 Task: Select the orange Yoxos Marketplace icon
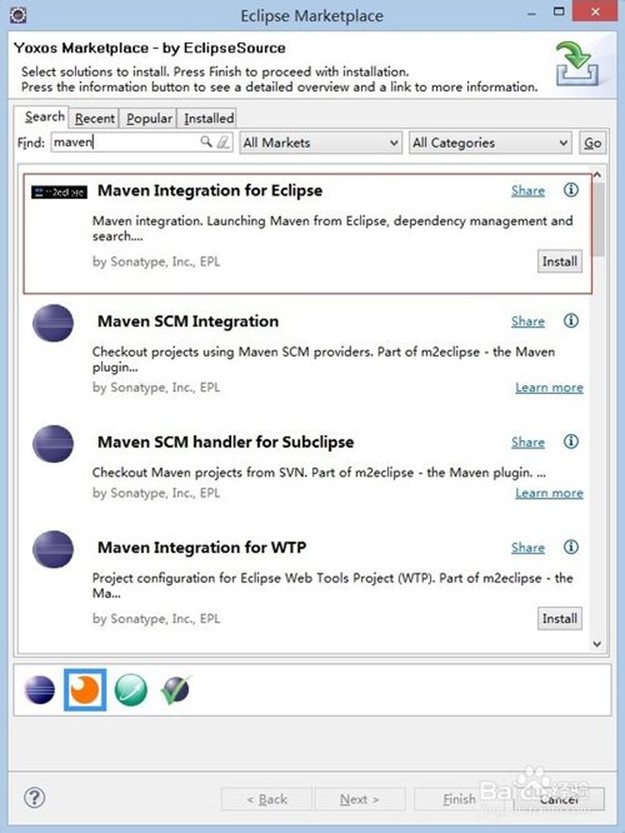[x=85, y=690]
